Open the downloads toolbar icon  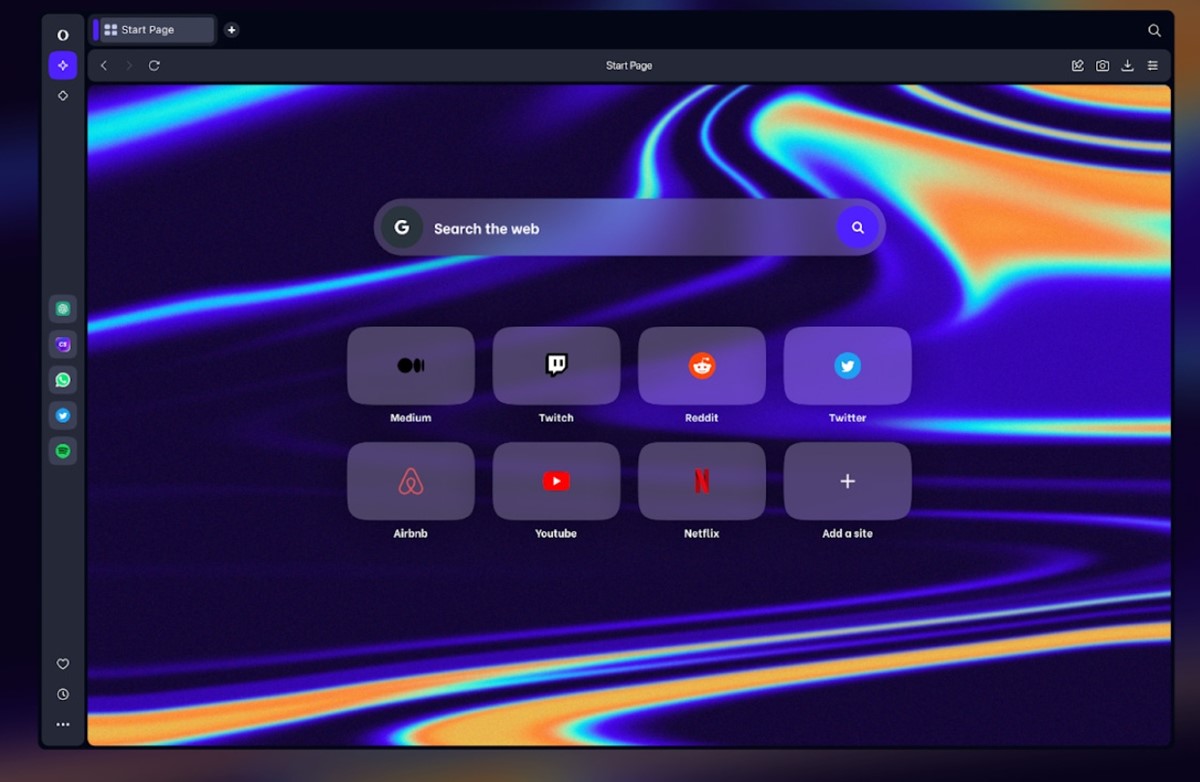1127,66
